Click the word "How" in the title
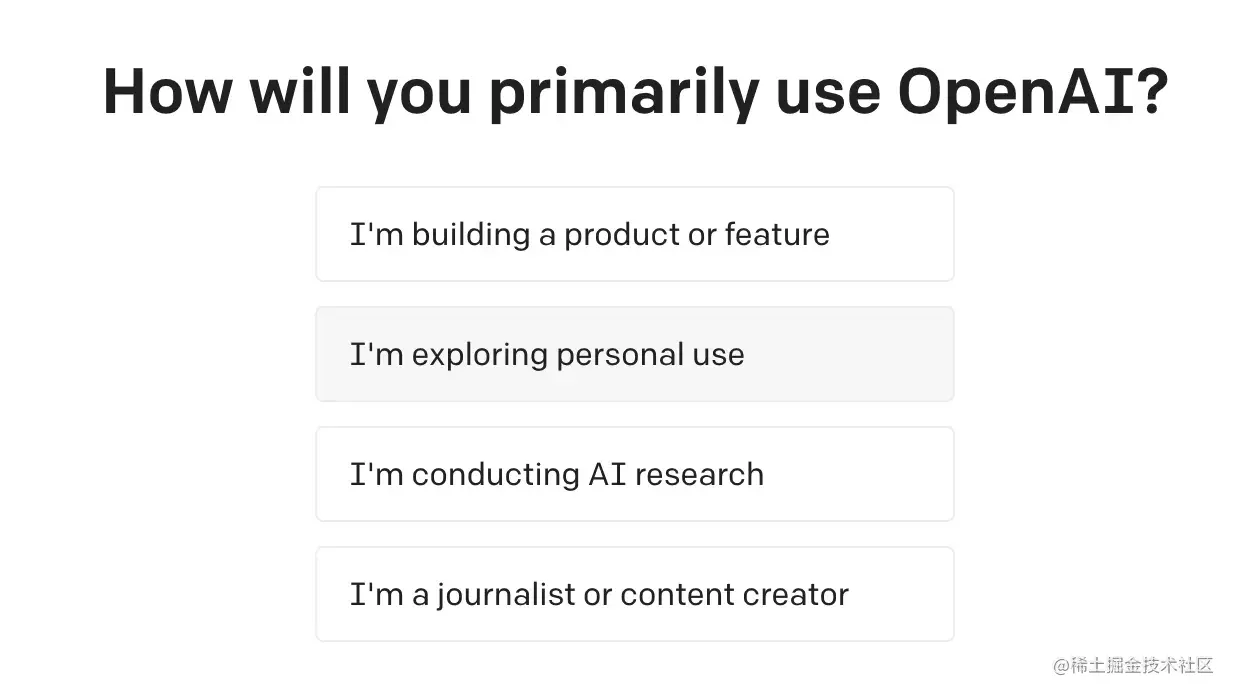Image resolution: width=1234 pixels, height=696 pixels. coord(167,92)
